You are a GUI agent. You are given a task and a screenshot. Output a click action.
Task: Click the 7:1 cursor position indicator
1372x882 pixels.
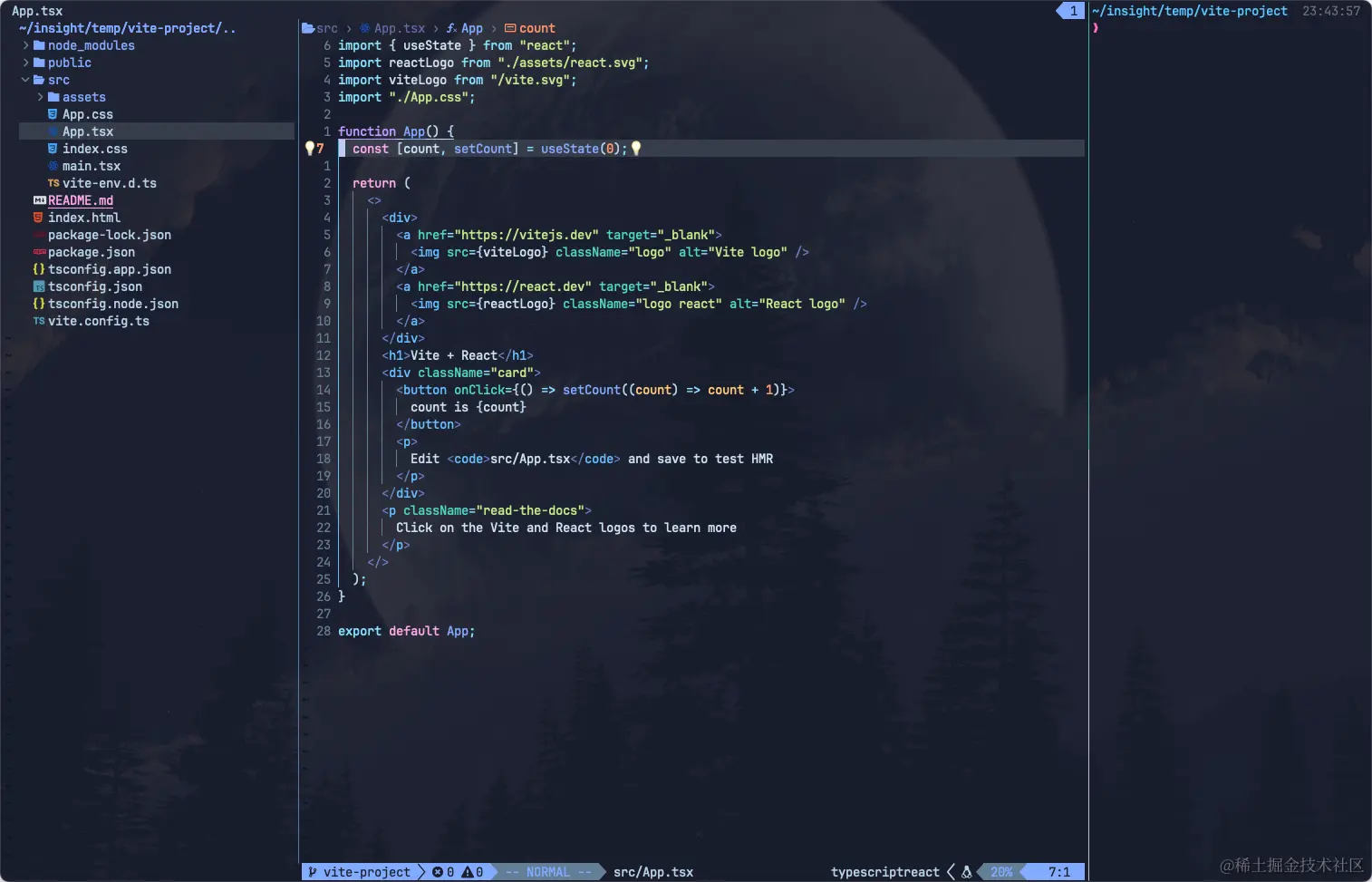point(1059,872)
